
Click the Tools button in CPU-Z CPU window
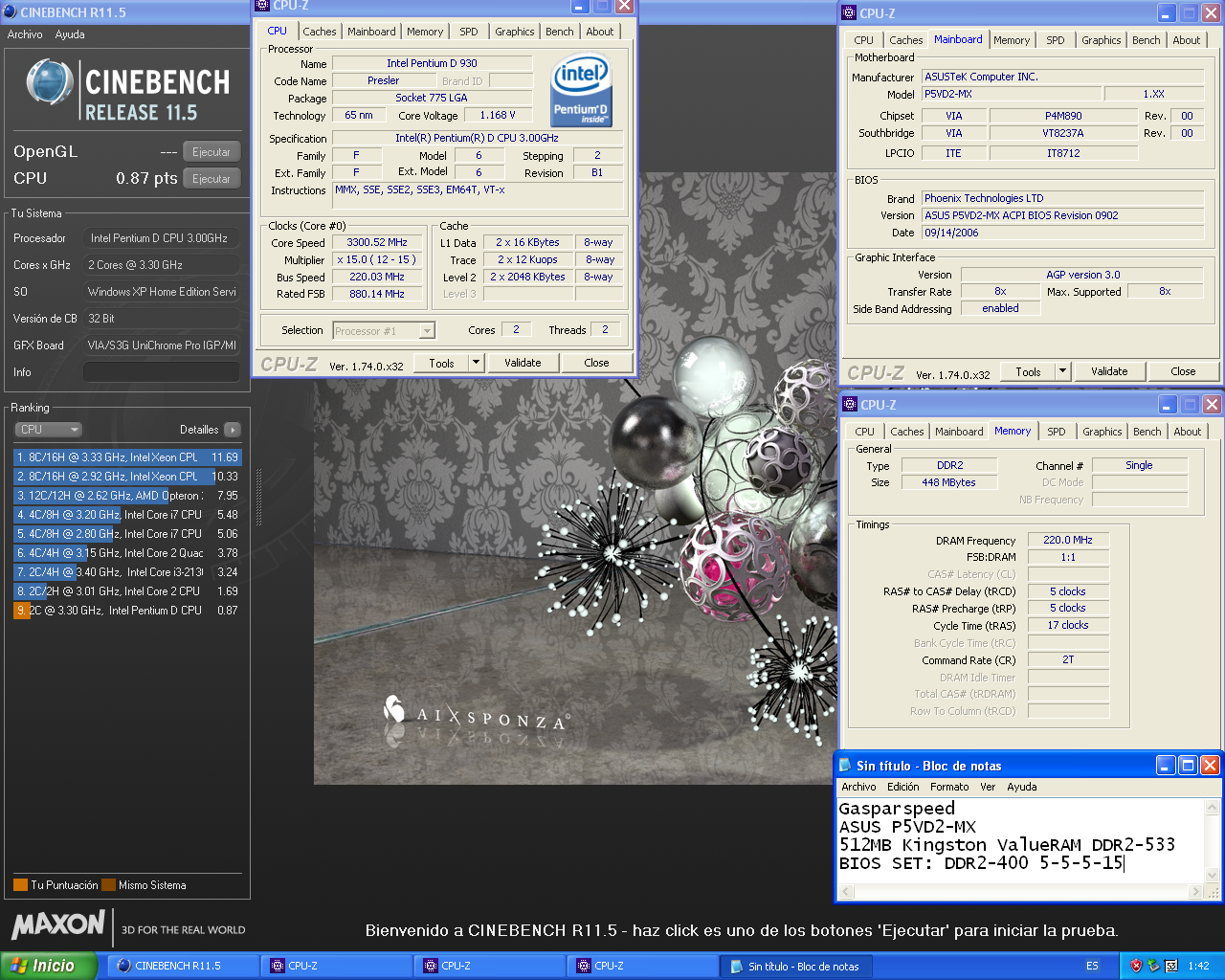coord(441,363)
